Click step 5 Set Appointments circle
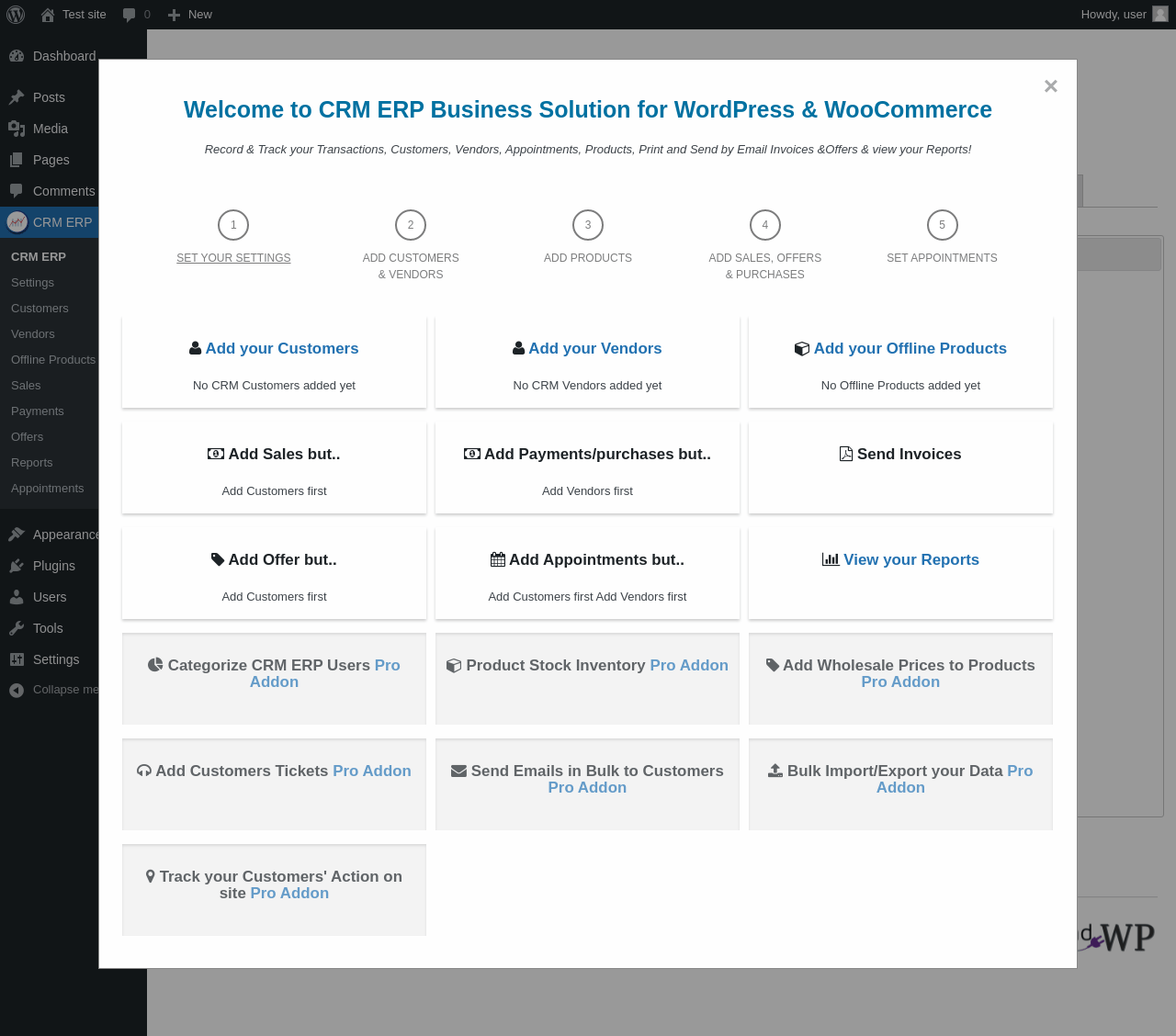The width and height of the screenshot is (1176, 1036). [942, 225]
